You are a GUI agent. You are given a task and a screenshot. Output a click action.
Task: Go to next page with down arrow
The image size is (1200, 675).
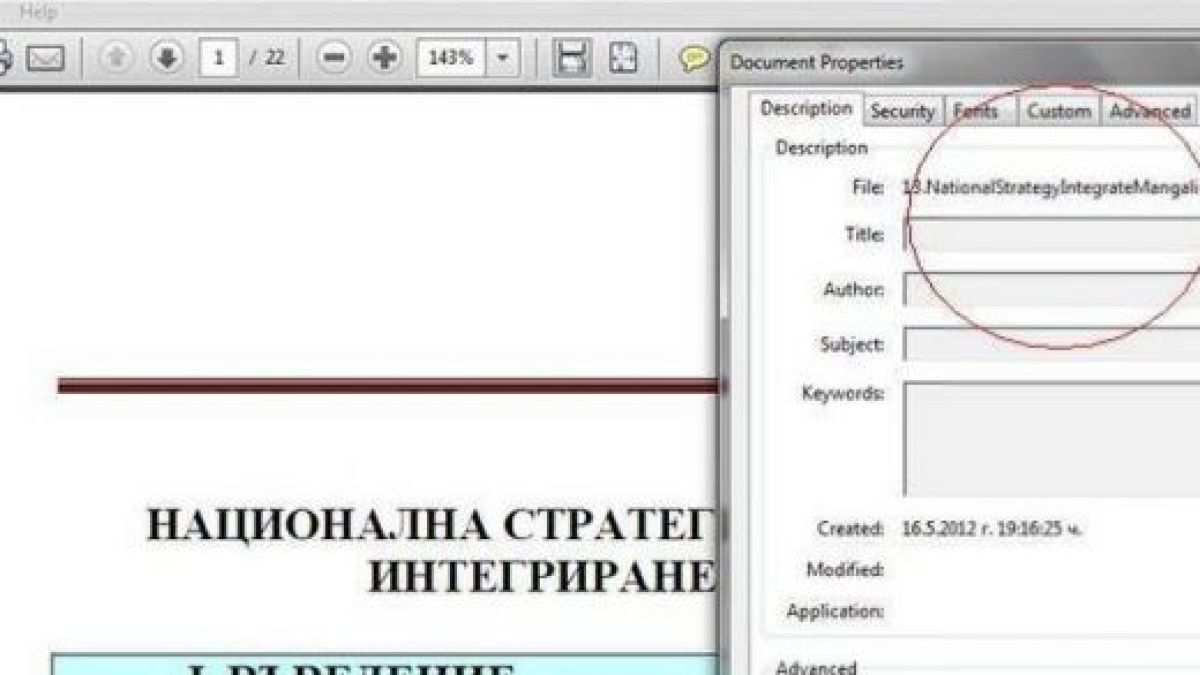click(x=166, y=58)
